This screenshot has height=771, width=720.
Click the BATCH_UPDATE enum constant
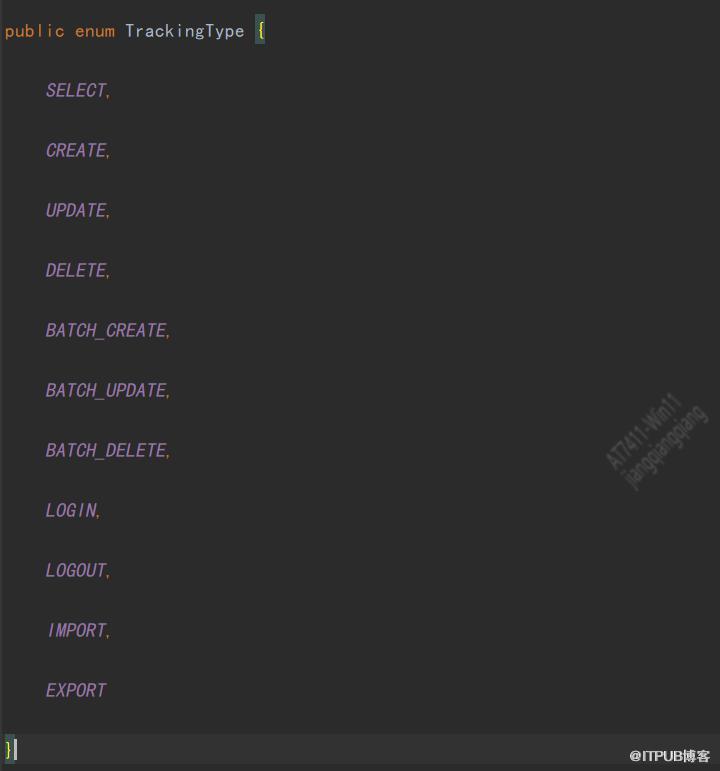[105, 390]
